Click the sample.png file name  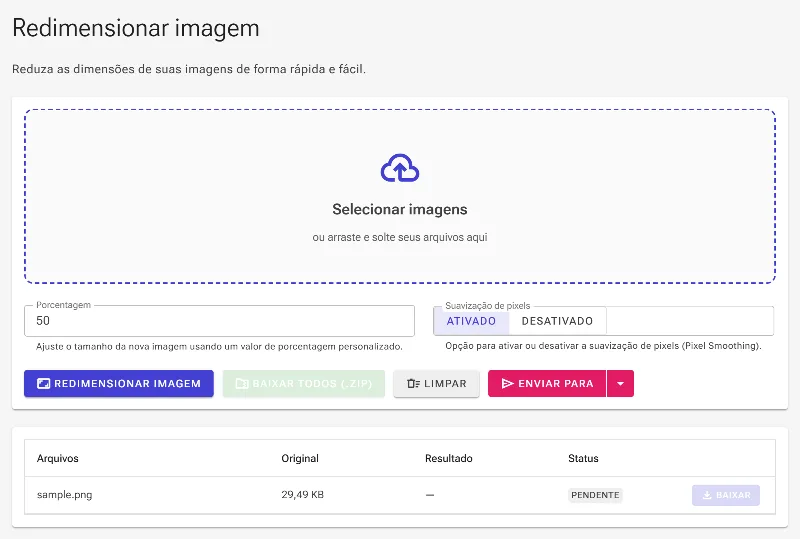click(64, 495)
